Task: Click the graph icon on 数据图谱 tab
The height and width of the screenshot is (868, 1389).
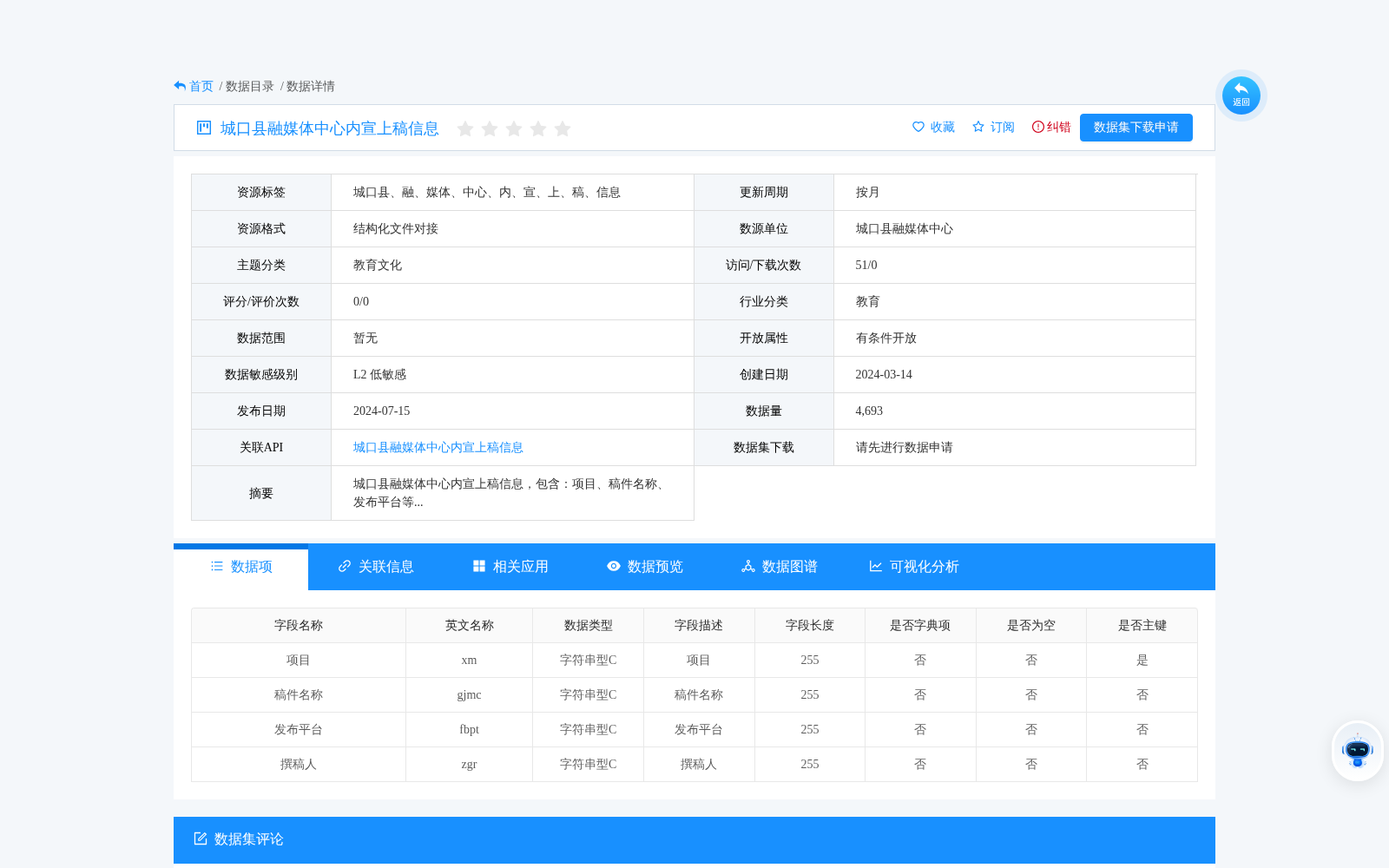Action: (748, 566)
